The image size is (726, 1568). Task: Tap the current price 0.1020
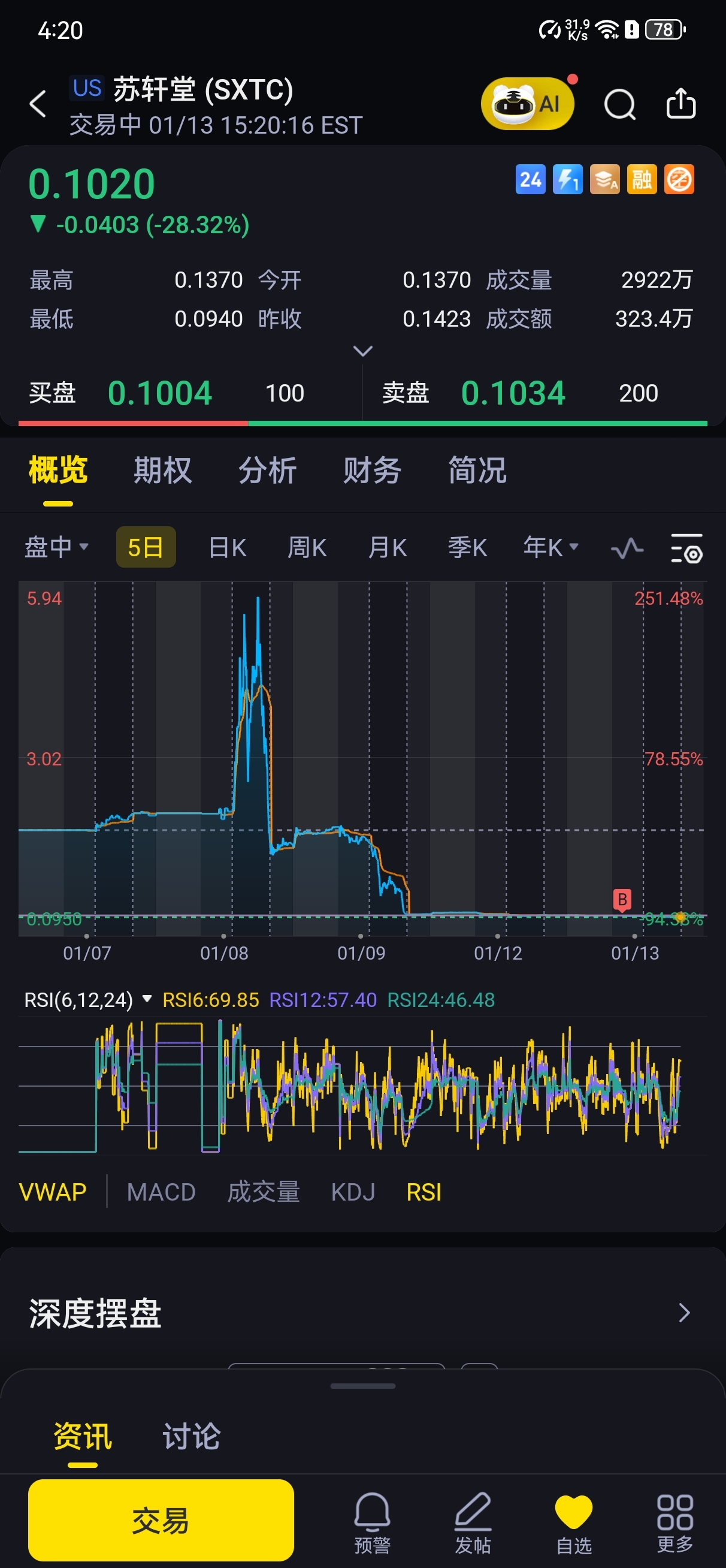point(91,184)
